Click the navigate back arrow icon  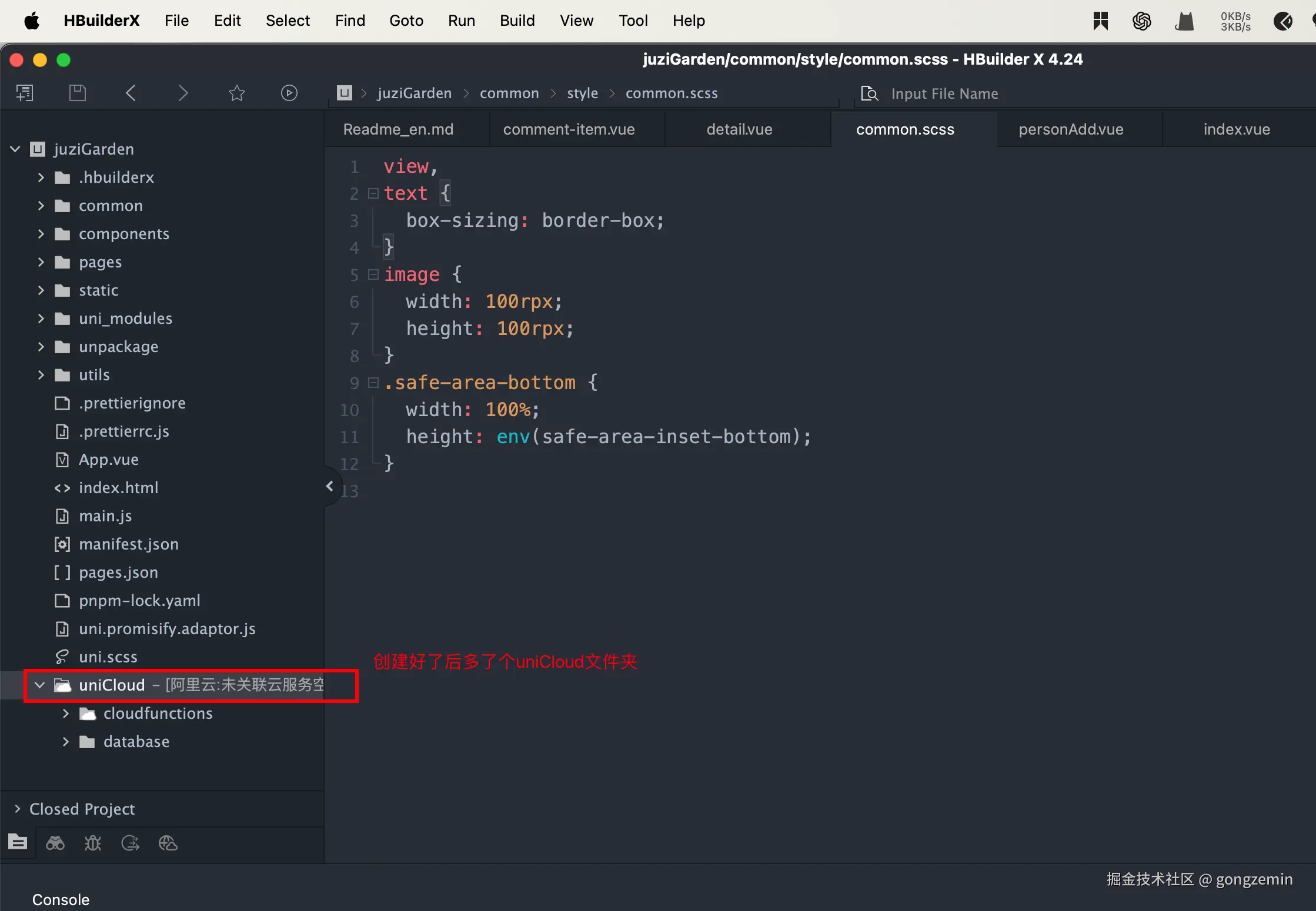131,93
